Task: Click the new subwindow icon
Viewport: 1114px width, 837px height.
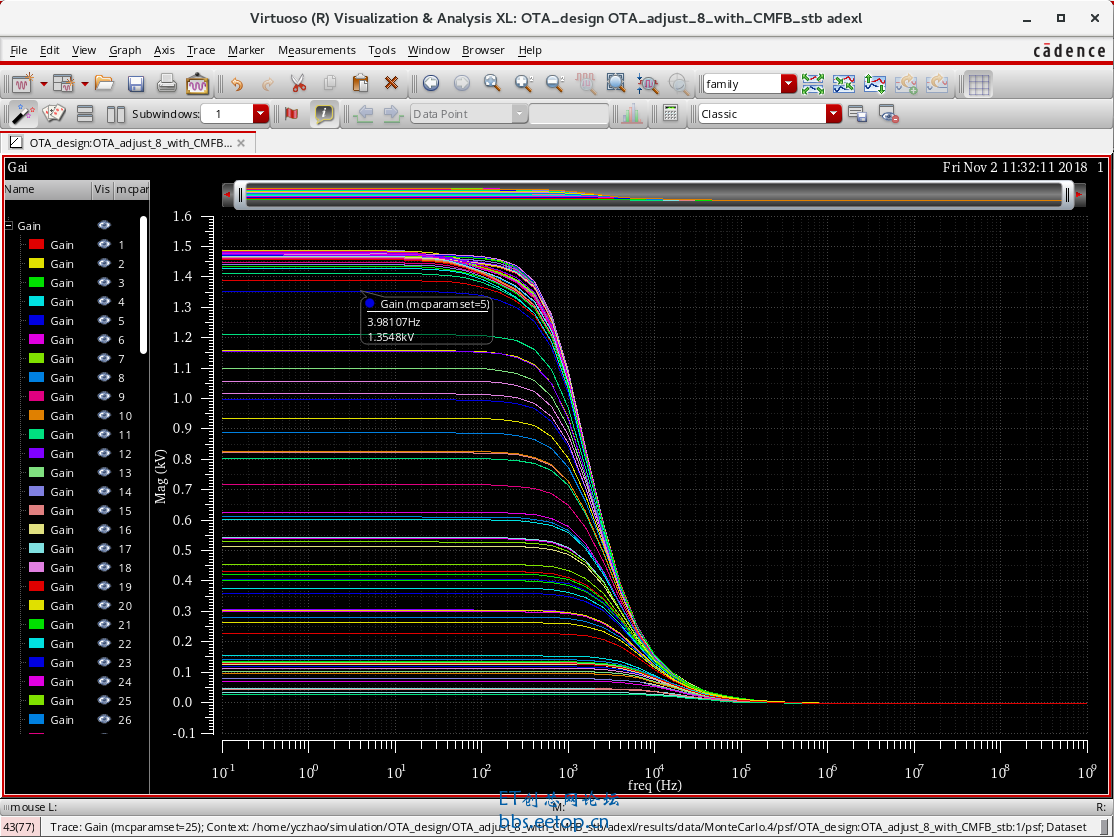Action: coord(63,84)
